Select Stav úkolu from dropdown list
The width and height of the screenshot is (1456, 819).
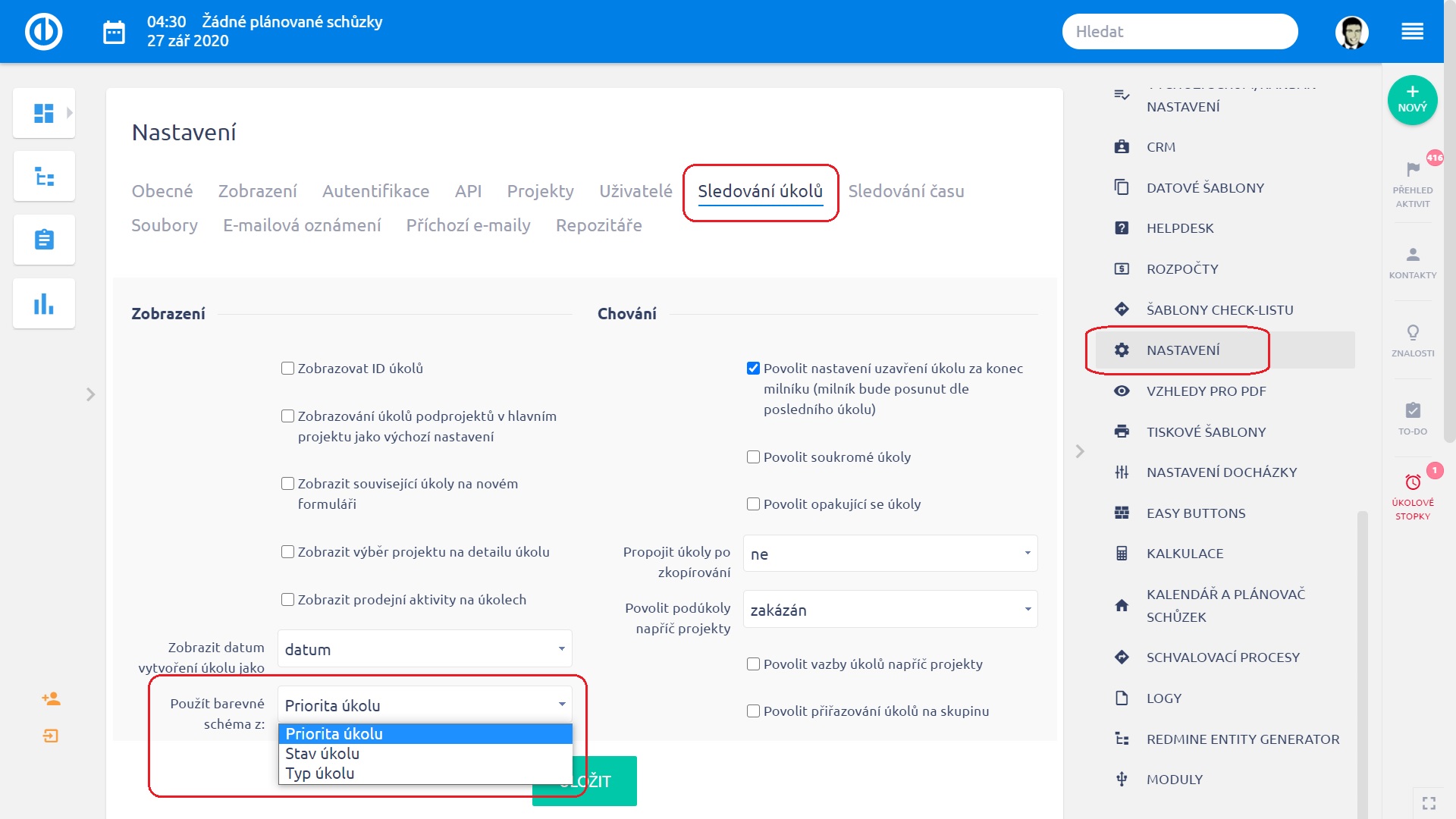click(322, 754)
